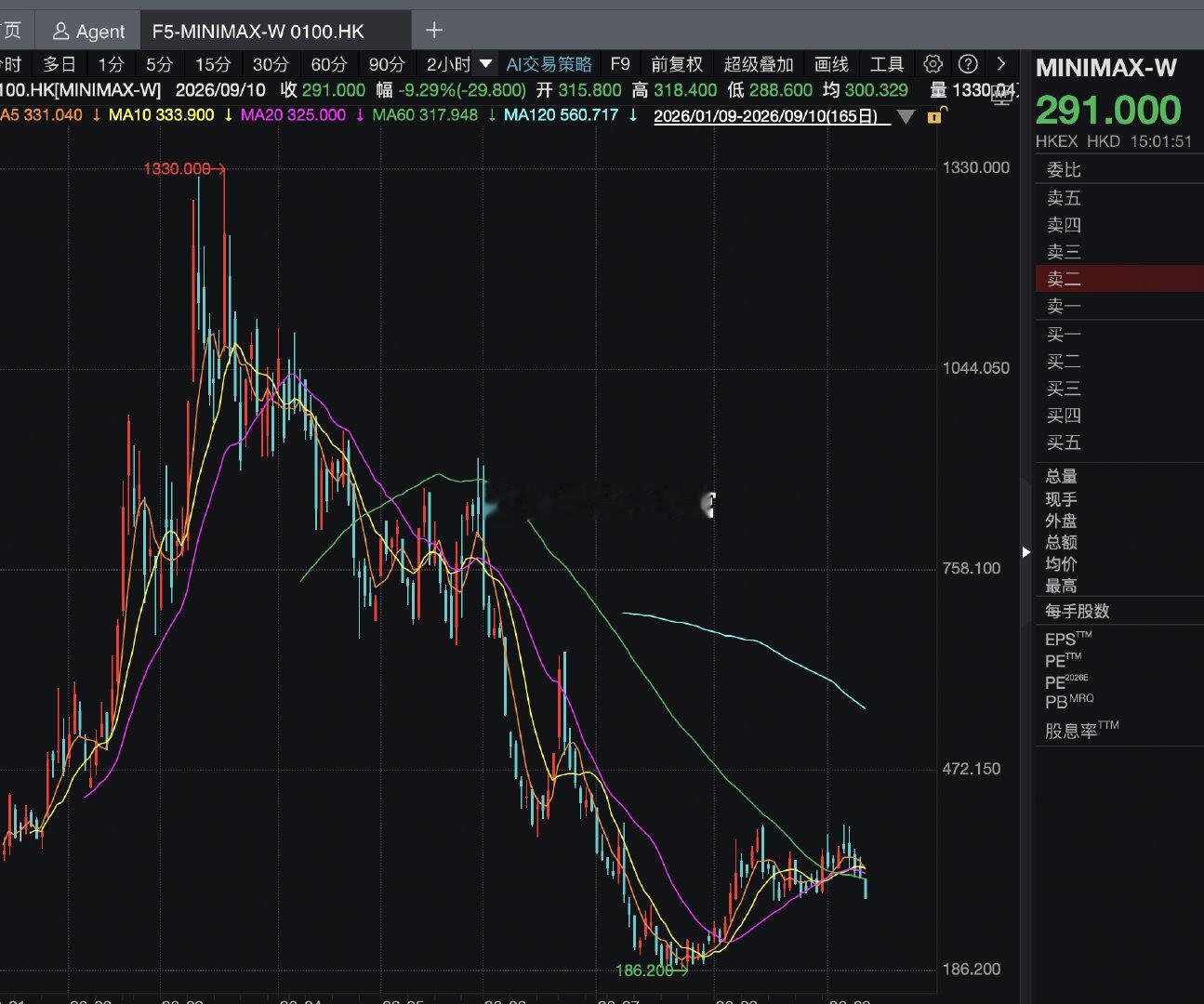Viewport: 1204px width, 1004px height.
Task: Select the 卖四 ask level row
Action: coord(1118,225)
